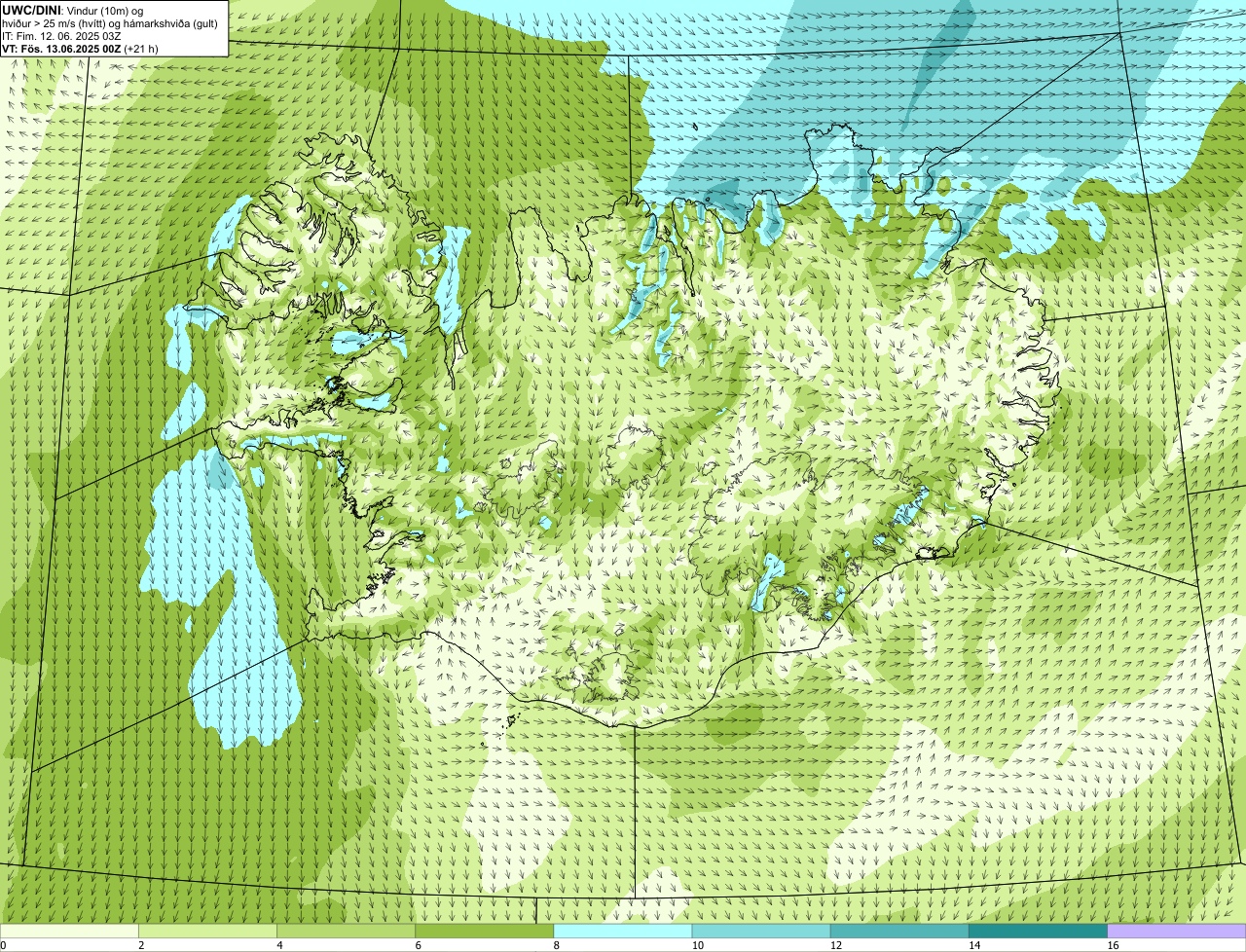Click the '8' label on the wind scale
This screenshot has width=1246, height=952.
[557, 945]
